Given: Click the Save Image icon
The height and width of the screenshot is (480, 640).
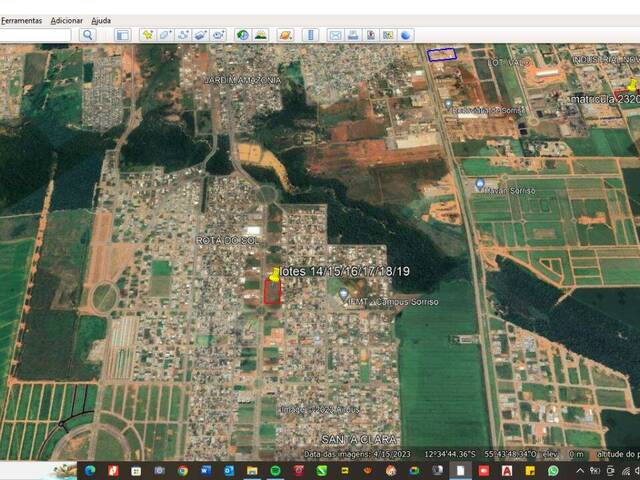Looking at the screenshot, I should coord(371,35).
